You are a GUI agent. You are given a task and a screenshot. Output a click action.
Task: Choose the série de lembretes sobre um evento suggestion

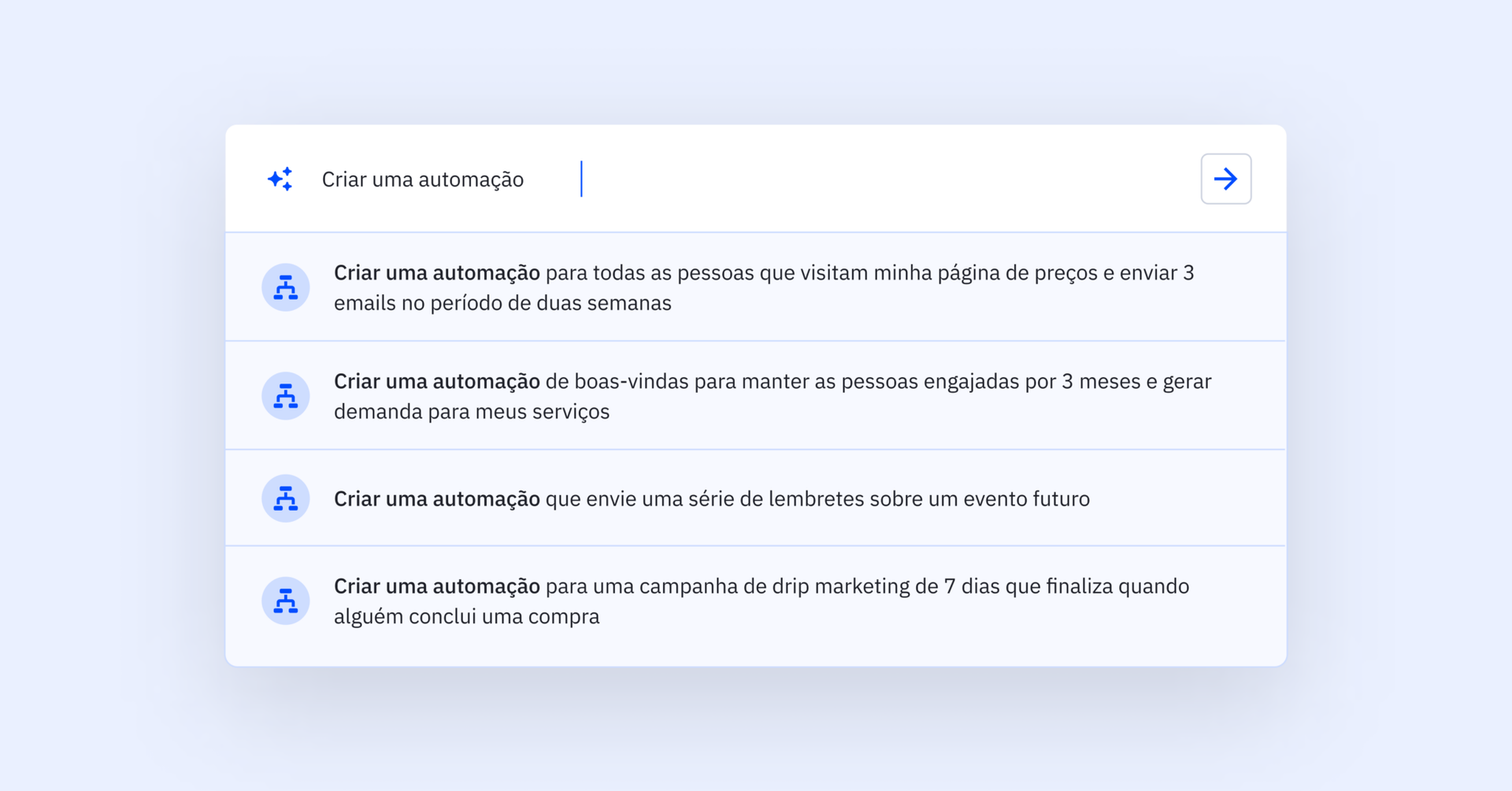pyautogui.click(x=817, y=499)
